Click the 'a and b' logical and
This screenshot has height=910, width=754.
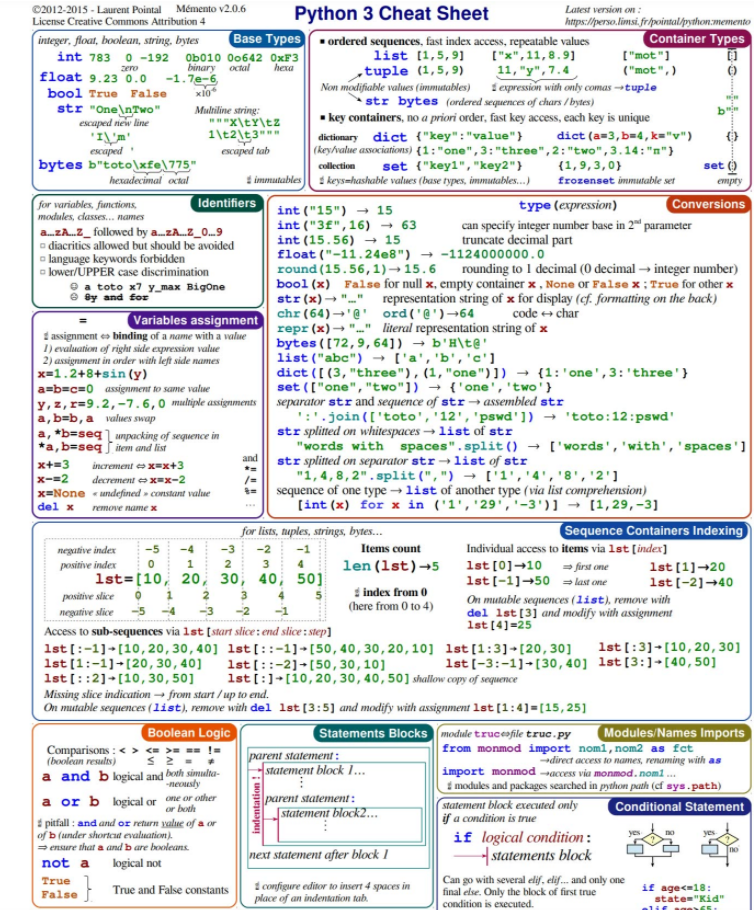point(75,777)
